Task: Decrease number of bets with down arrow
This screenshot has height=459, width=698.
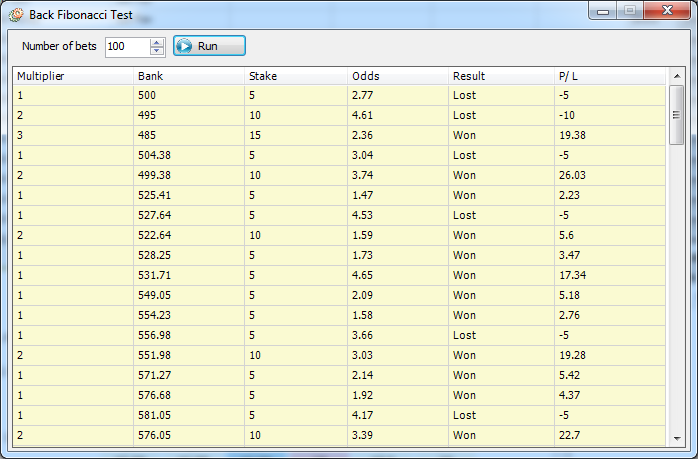Action: [157, 51]
